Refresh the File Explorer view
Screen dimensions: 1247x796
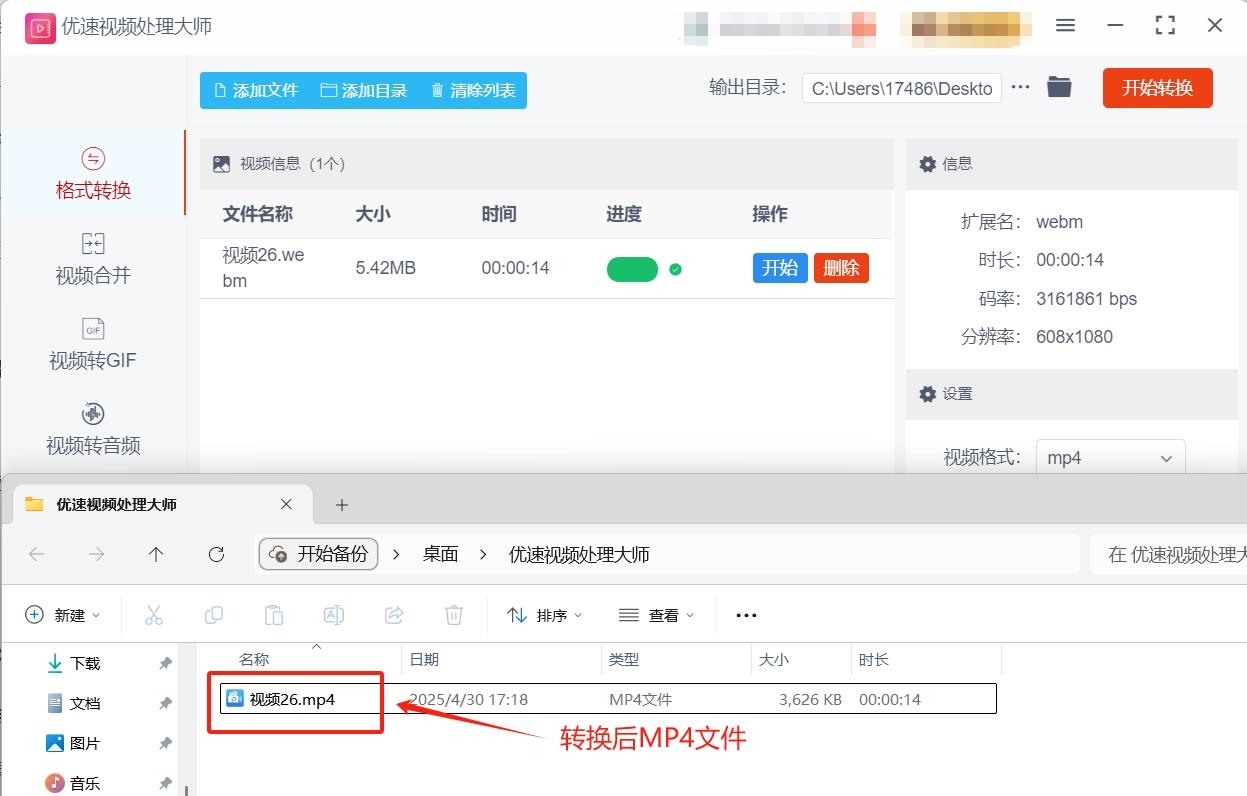pos(216,554)
